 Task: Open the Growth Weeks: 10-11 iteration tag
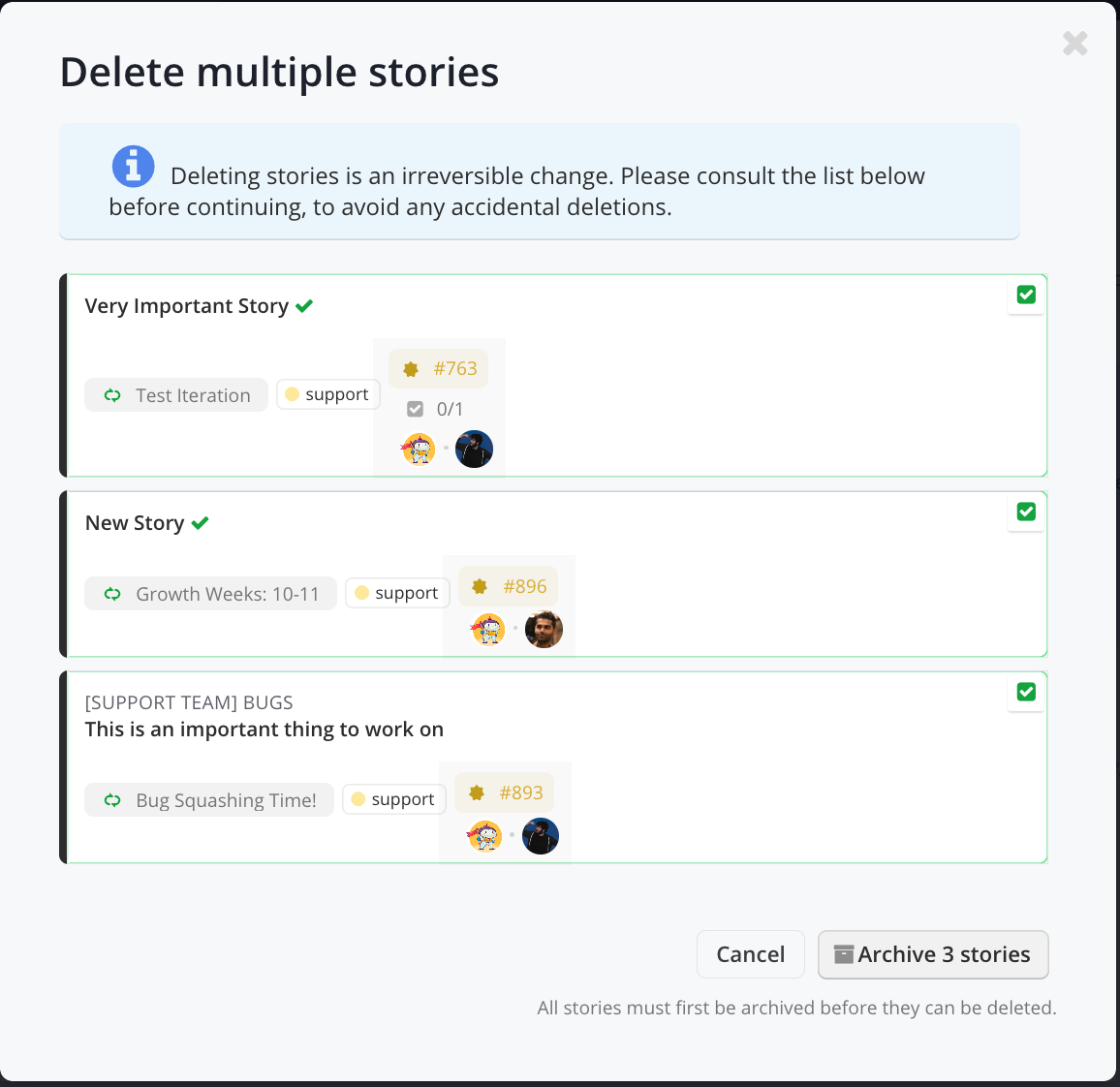click(x=211, y=594)
